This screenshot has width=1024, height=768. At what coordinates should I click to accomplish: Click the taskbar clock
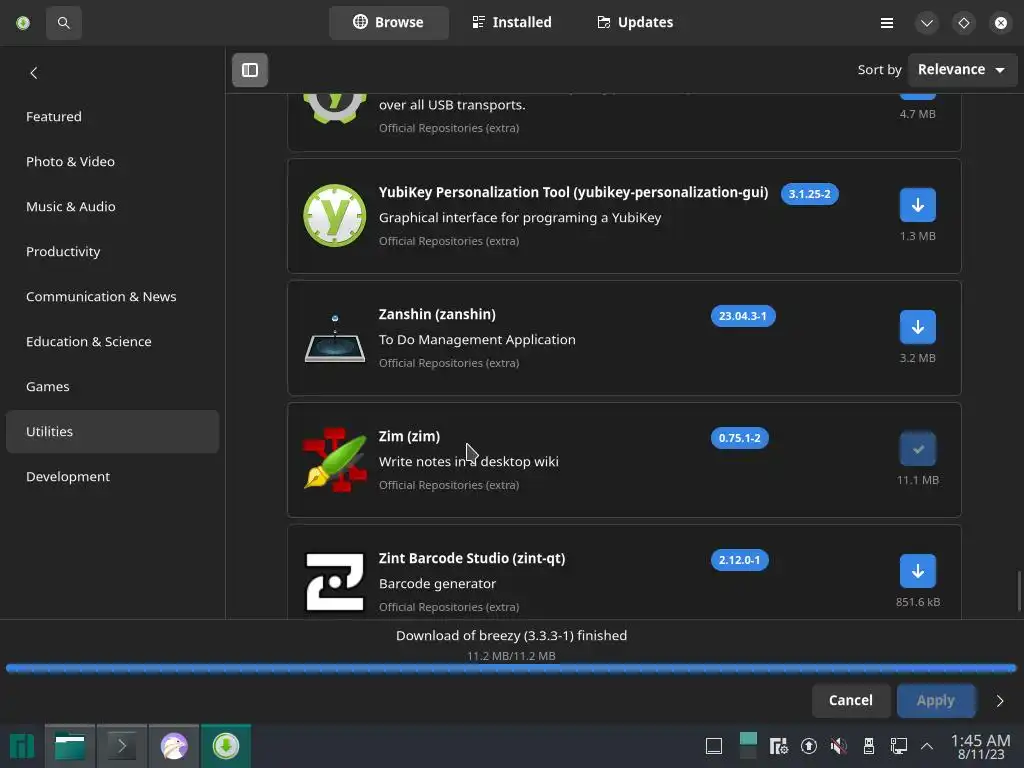(981, 747)
